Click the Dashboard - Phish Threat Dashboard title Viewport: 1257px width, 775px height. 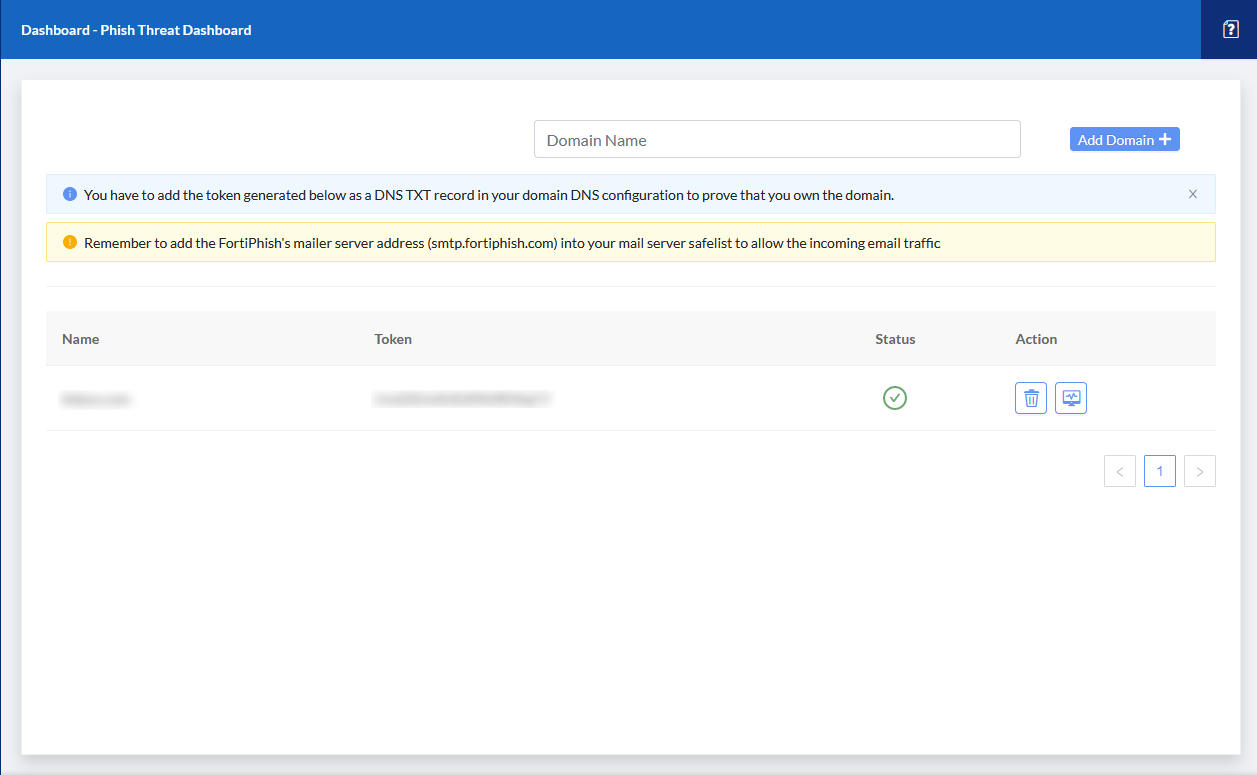point(136,30)
